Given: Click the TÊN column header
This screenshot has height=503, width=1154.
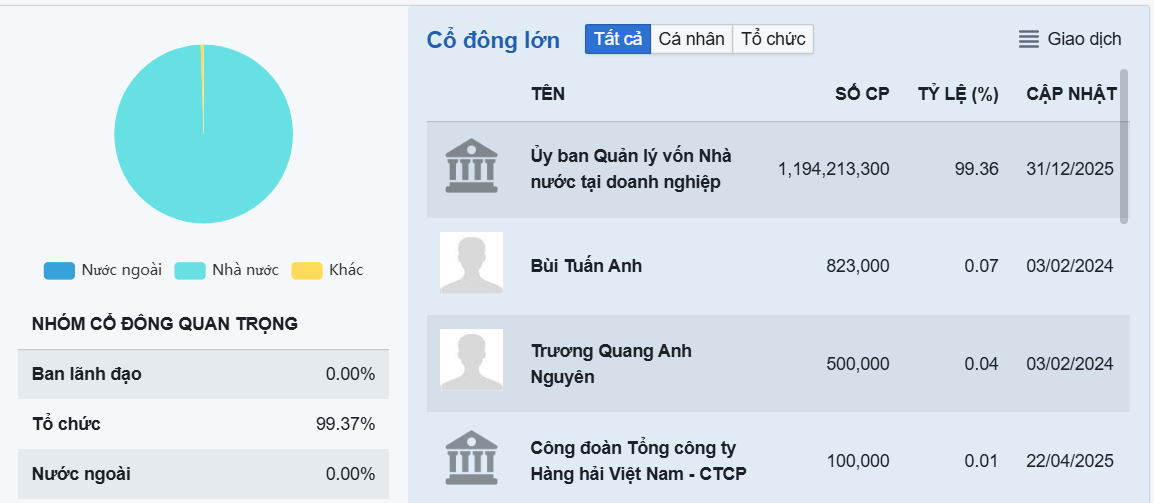Looking at the screenshot, I should 548,95.
